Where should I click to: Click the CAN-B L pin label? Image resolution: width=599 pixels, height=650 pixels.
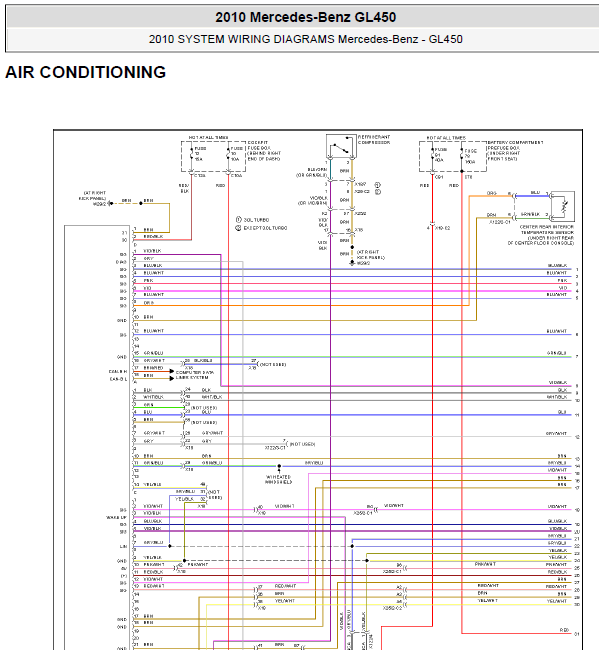118,379
